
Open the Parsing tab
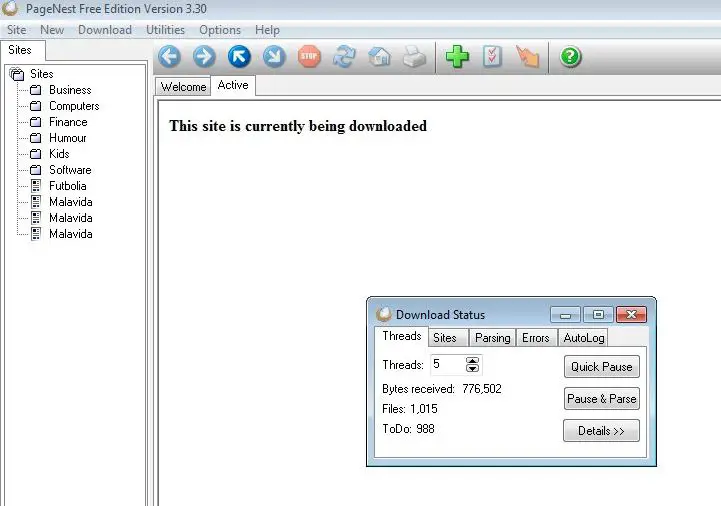click(x=492, y=338)
